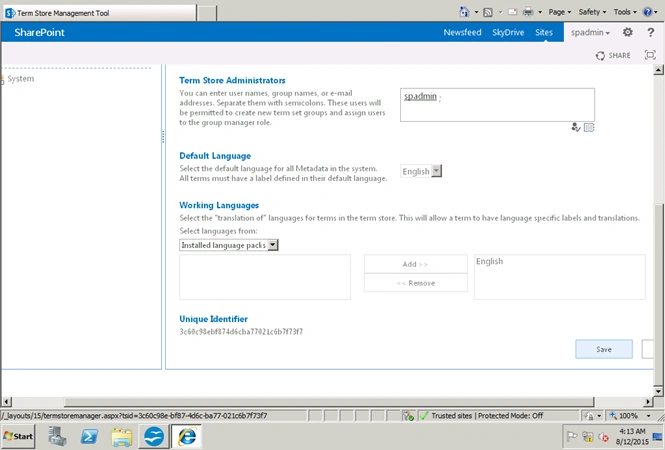Image resolution: width=665 pixels, height=450 pixels.
Task: Click the SharePoint help question mark
Action: pyautogui.click(x=651, y=32)
